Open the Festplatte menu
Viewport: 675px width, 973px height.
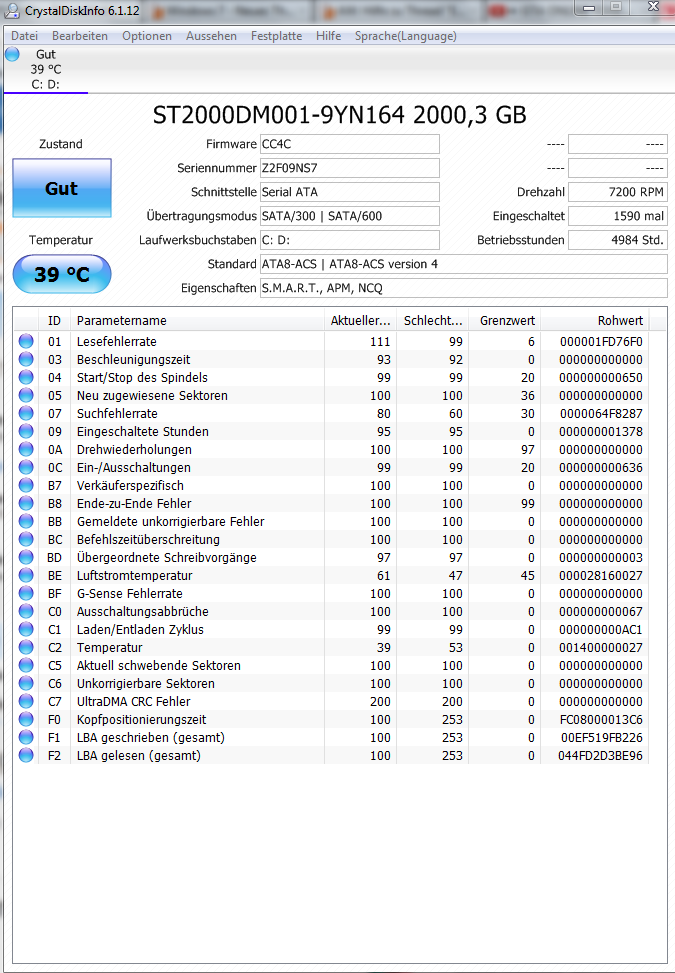pyautogui.click(x=277, y=36)
